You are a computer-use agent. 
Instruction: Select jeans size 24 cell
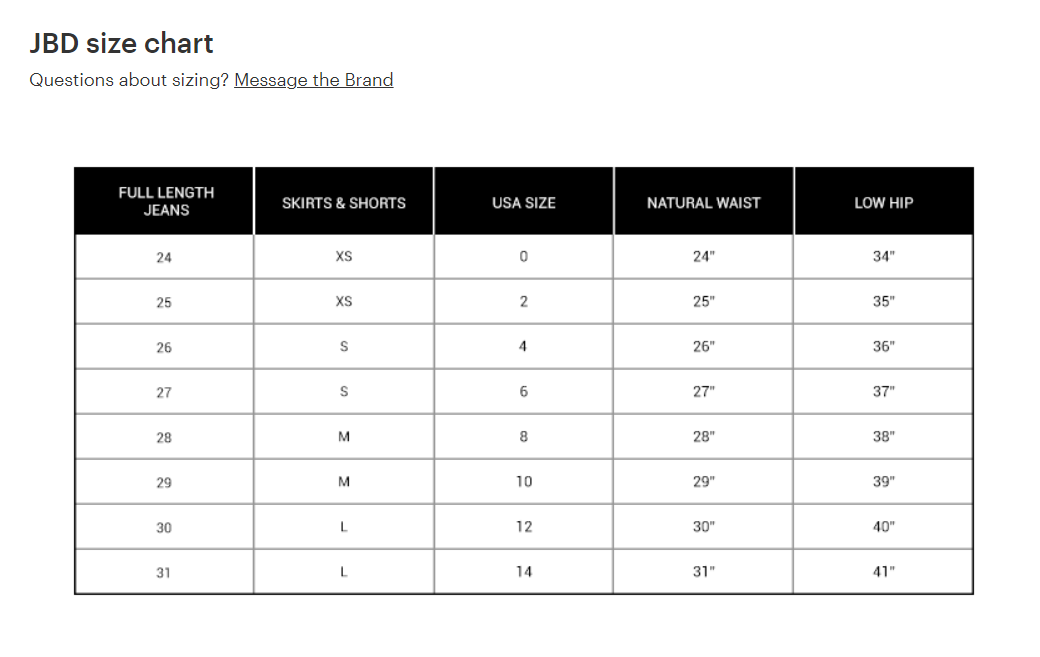(x=164, y=257)
